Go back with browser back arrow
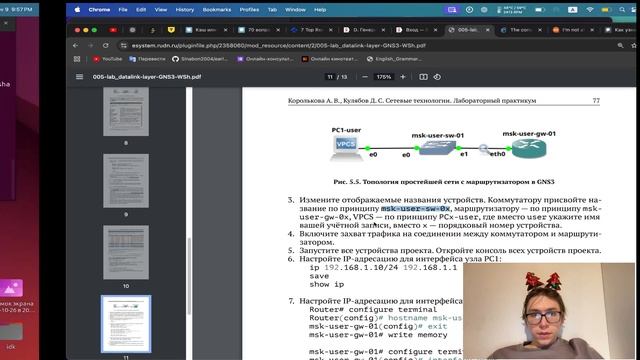640x360 pixels. (x=76, y=45)
